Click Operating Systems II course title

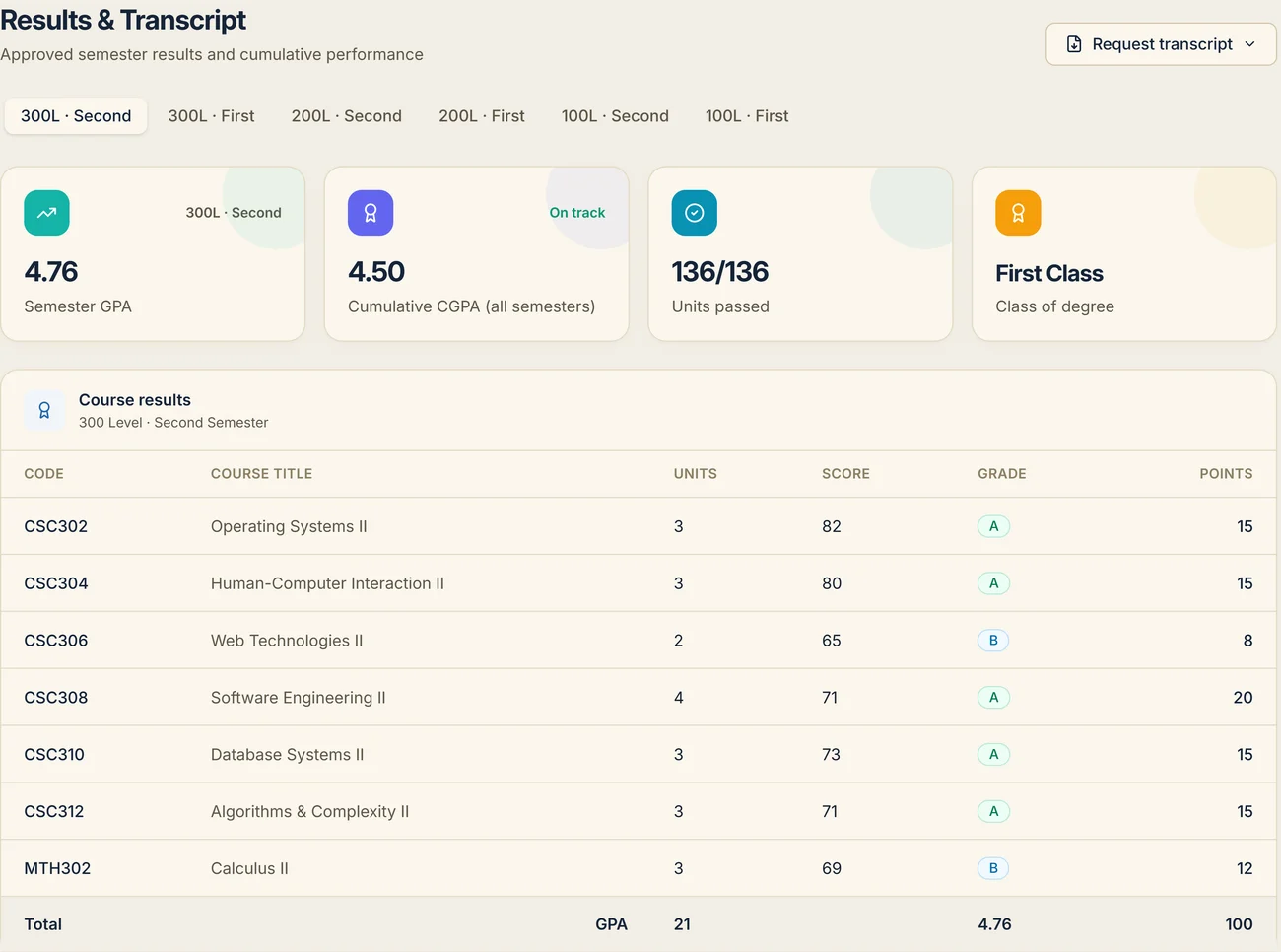pos(289,526)
